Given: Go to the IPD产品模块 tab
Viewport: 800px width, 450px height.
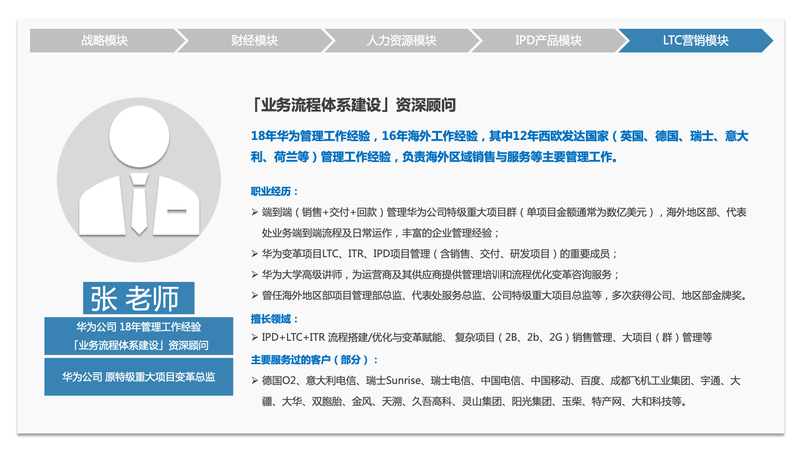Looking at the screenshot, I should [547, 41].
